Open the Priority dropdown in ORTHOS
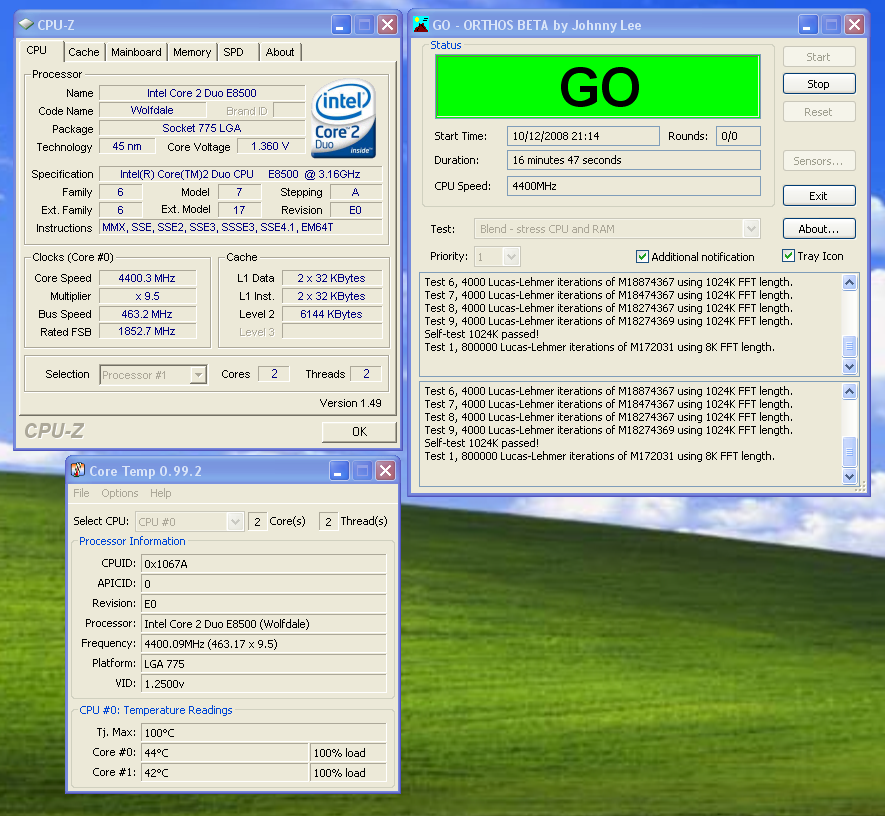 point(511,257)
